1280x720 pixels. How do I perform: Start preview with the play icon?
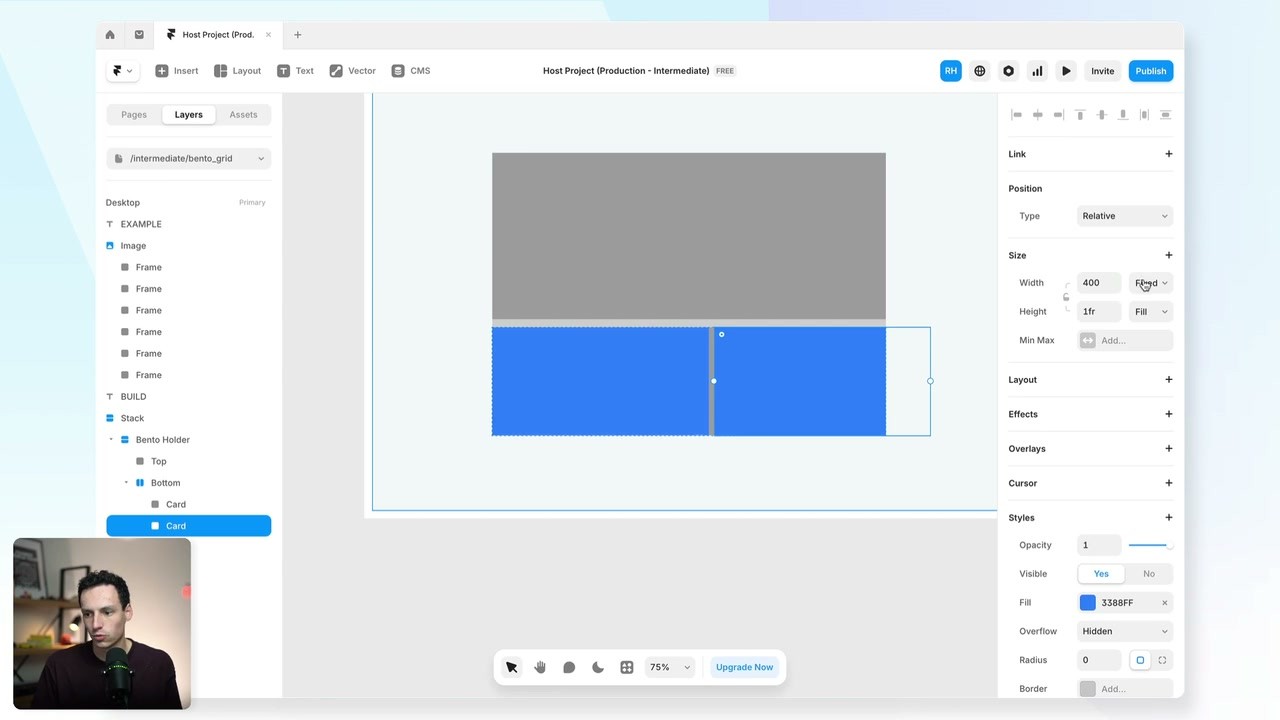(x=1066, y=71)
